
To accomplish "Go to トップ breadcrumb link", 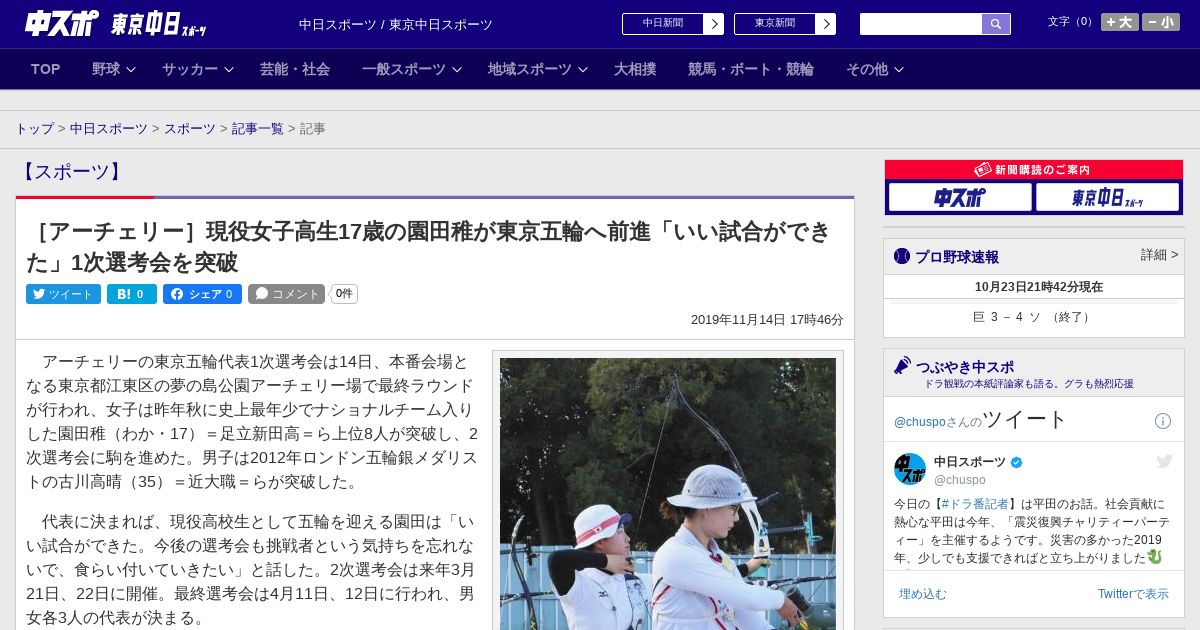I will click(x=34, y=129).
